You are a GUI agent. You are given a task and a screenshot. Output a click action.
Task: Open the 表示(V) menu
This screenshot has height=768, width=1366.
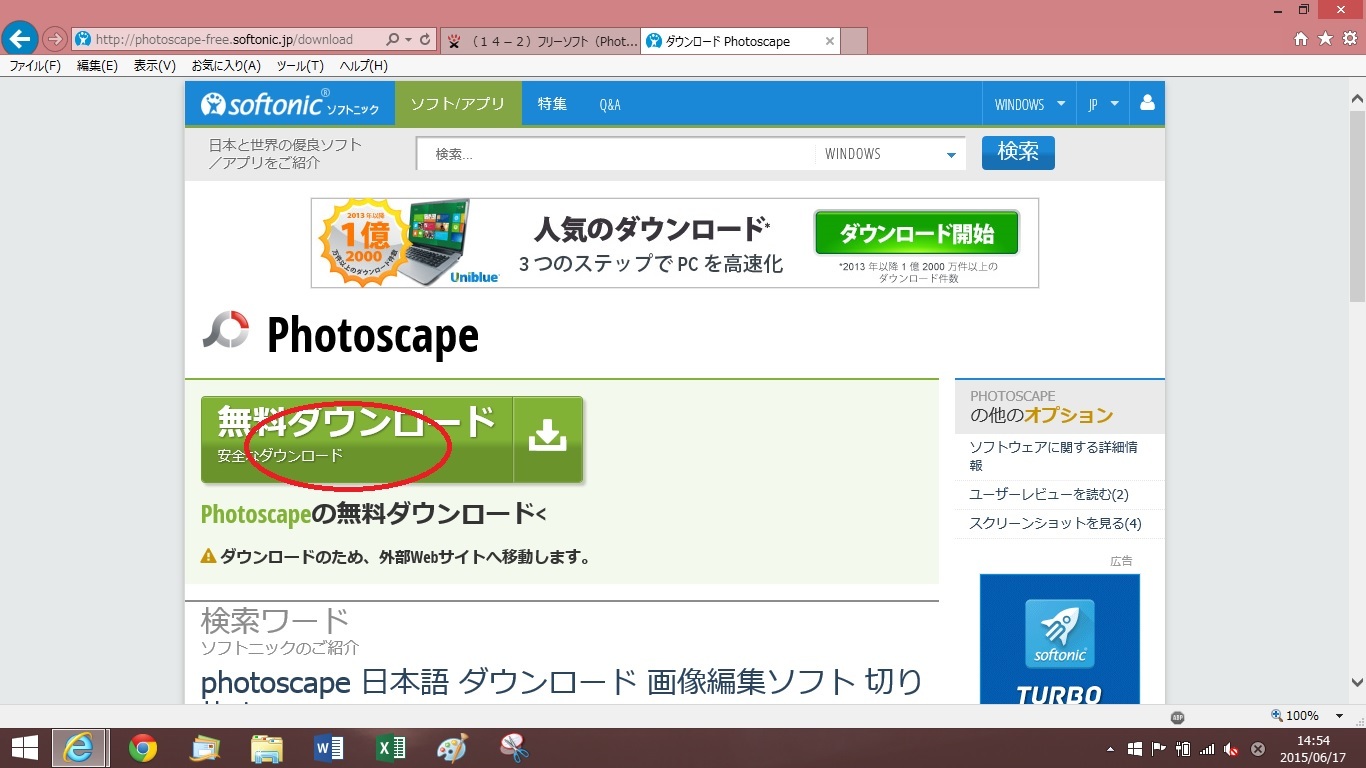(155, 66)
